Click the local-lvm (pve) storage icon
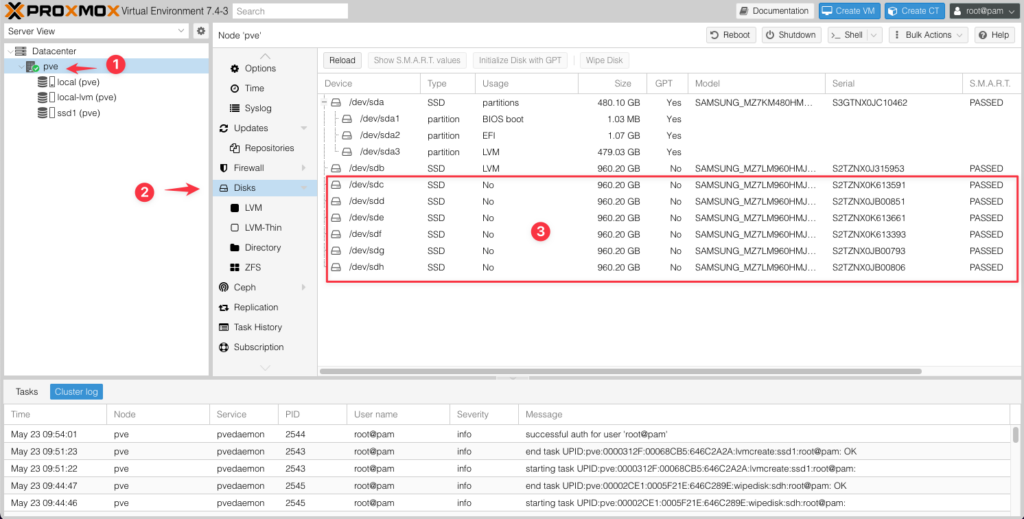The width and height of the screenshot is (1024, 519). point(46,97)
